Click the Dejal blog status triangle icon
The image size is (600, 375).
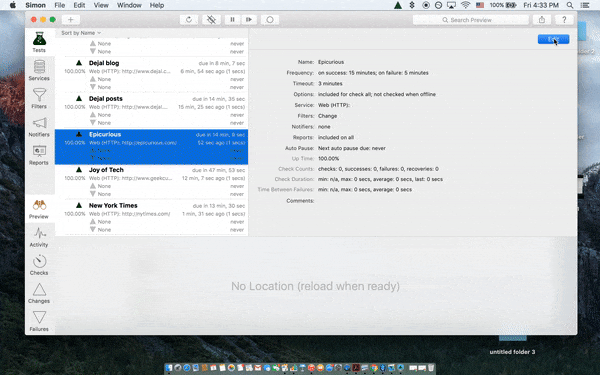79,63
